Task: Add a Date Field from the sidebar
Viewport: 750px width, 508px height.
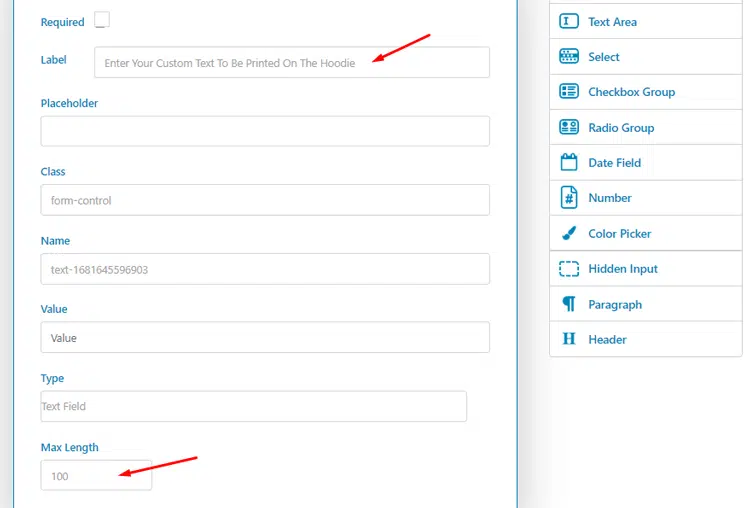Action: pyautogui.click(x=614, y=163)
